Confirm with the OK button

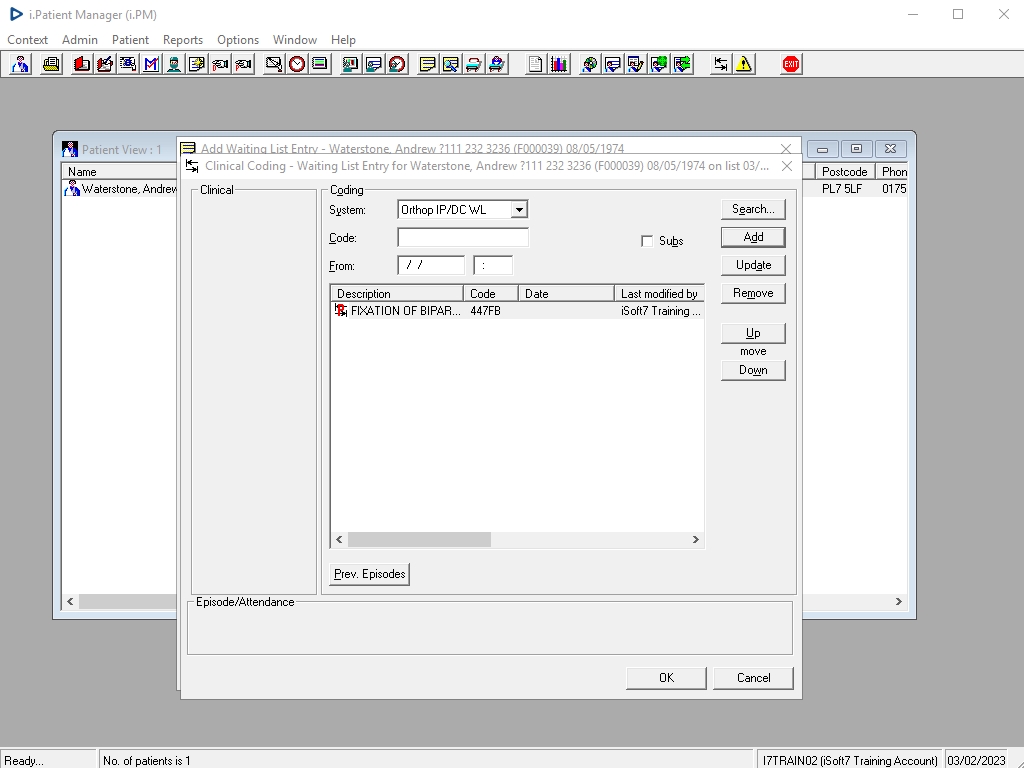tap(666, 678)
